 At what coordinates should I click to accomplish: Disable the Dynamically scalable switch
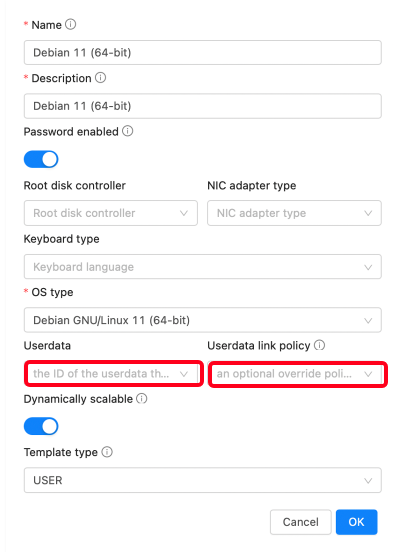[41, 426]
